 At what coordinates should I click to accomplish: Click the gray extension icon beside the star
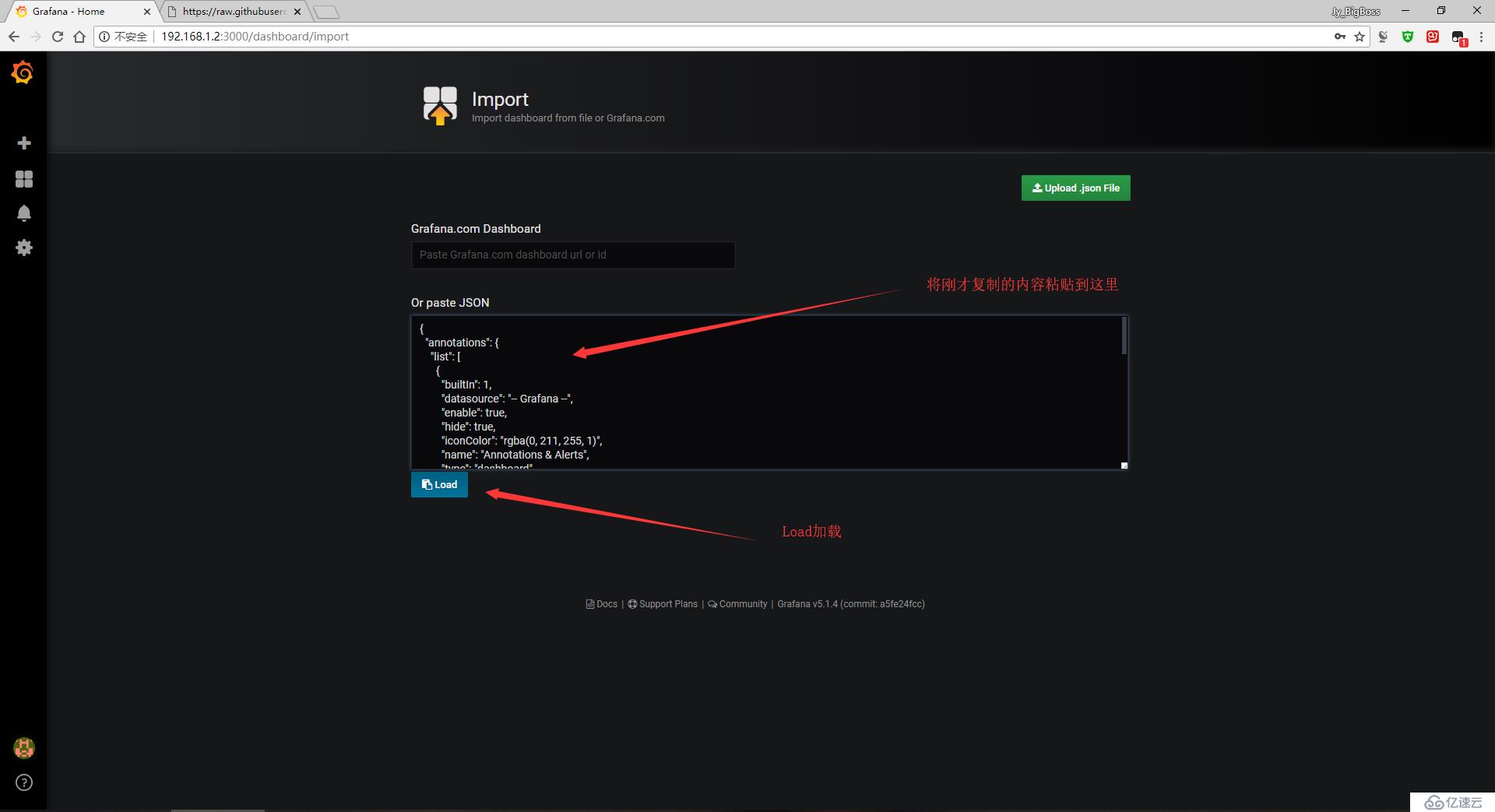[1383, 37]
